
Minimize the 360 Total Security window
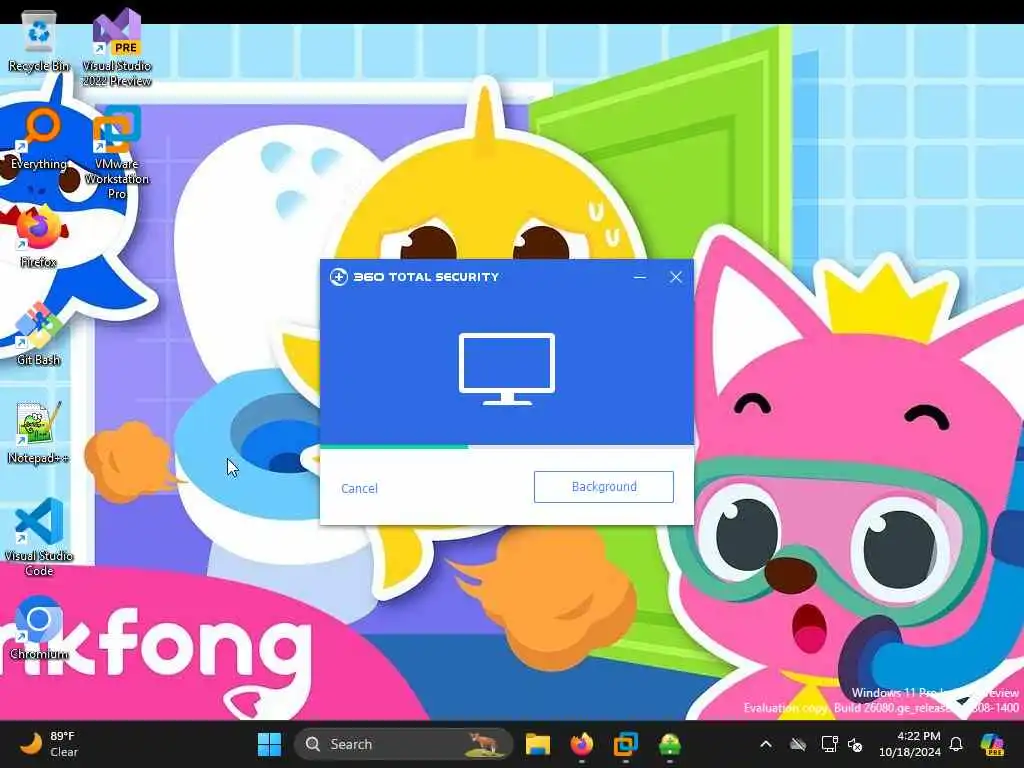[x=640, y=277]
